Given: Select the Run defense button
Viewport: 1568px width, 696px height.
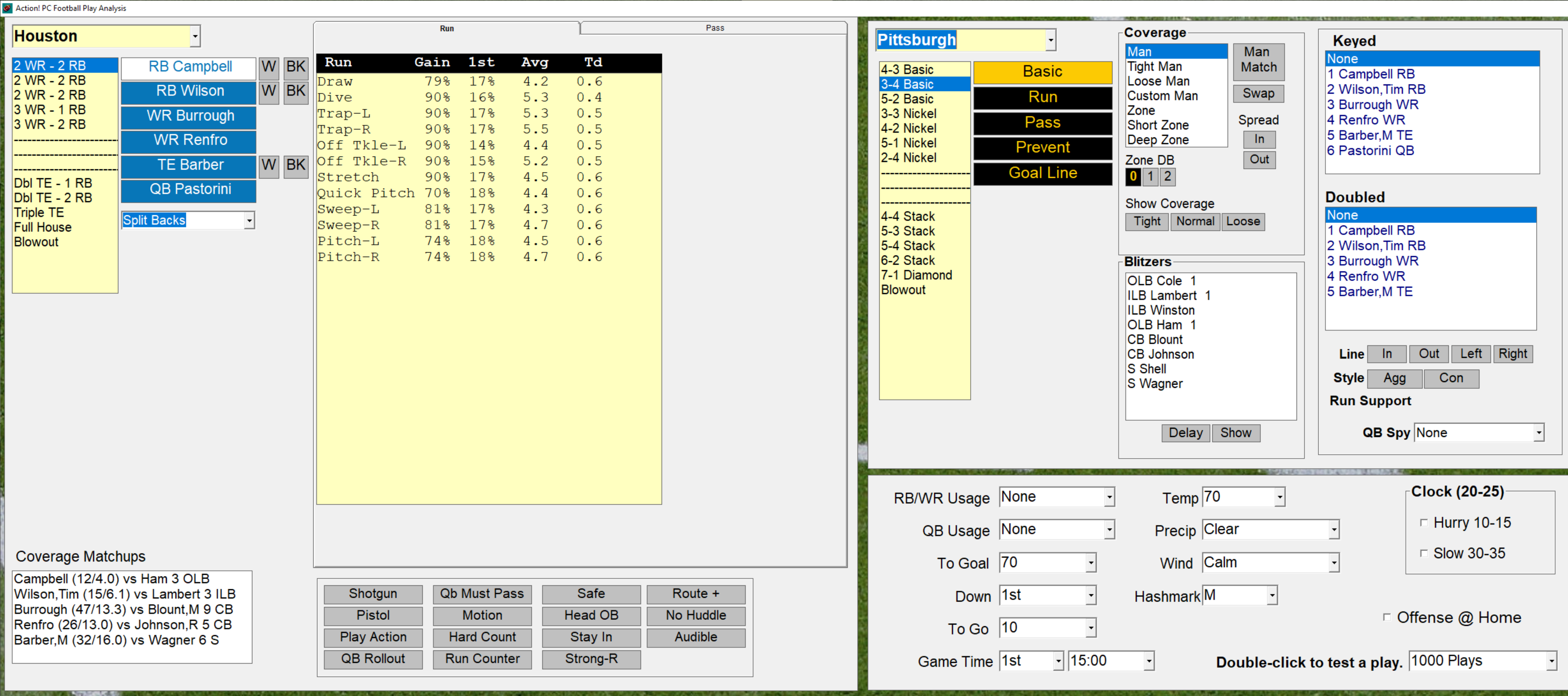Looking at the screenshot, I should [1043, 97].
